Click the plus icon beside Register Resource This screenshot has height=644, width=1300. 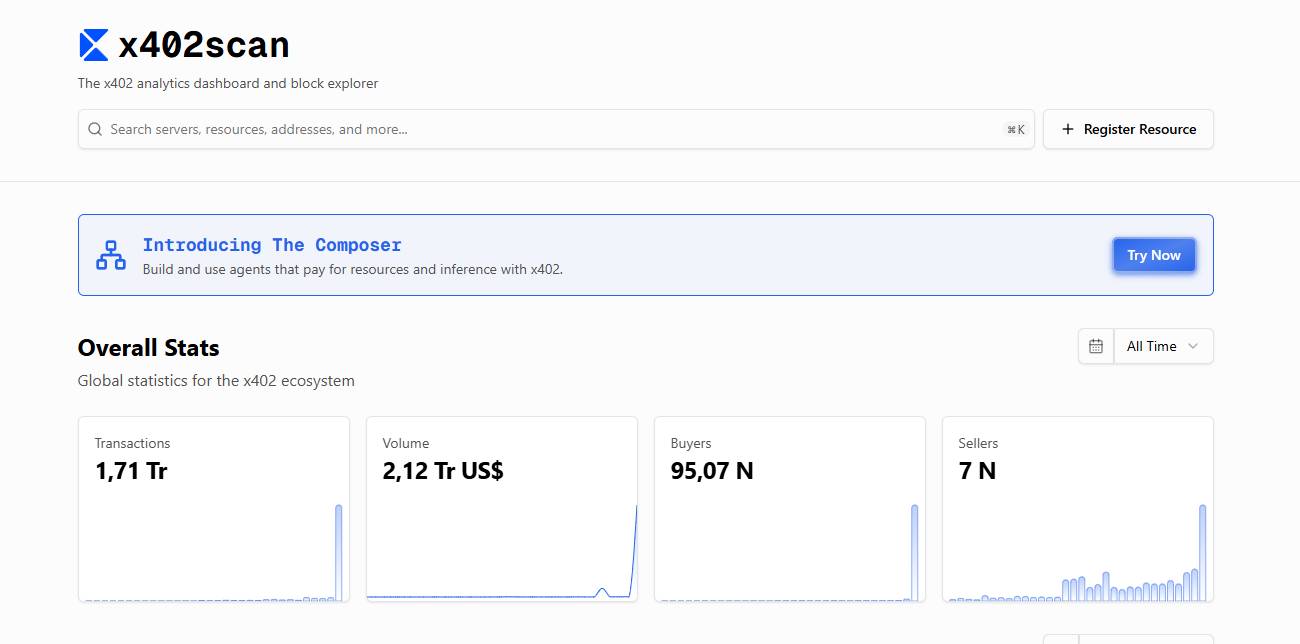click(1067, 129)
